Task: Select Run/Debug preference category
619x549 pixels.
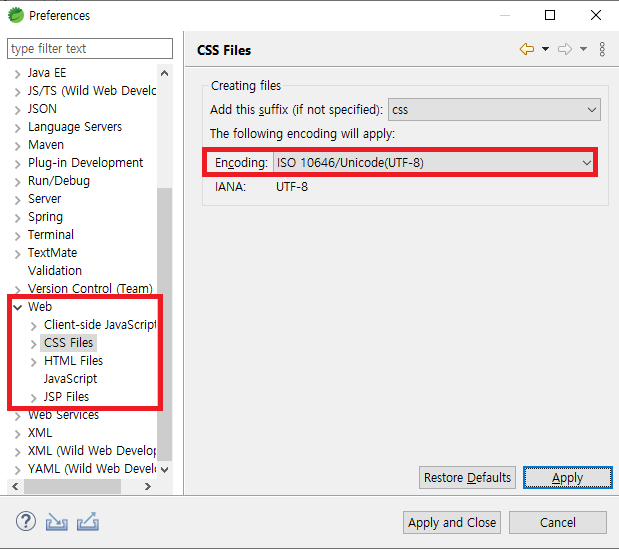Action: coord(59,181)
